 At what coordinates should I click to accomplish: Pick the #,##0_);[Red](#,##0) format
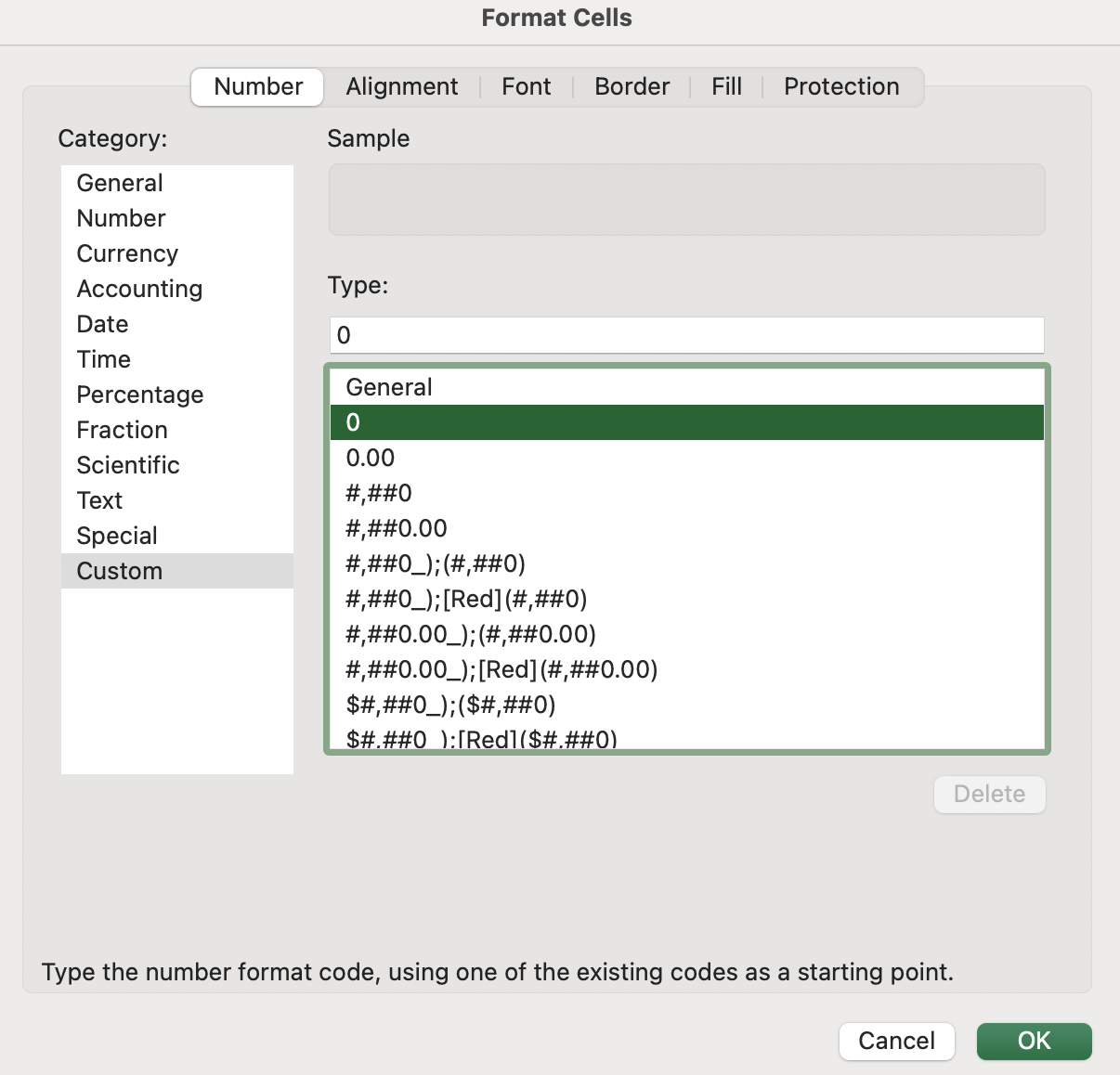(x=466, y=599)
